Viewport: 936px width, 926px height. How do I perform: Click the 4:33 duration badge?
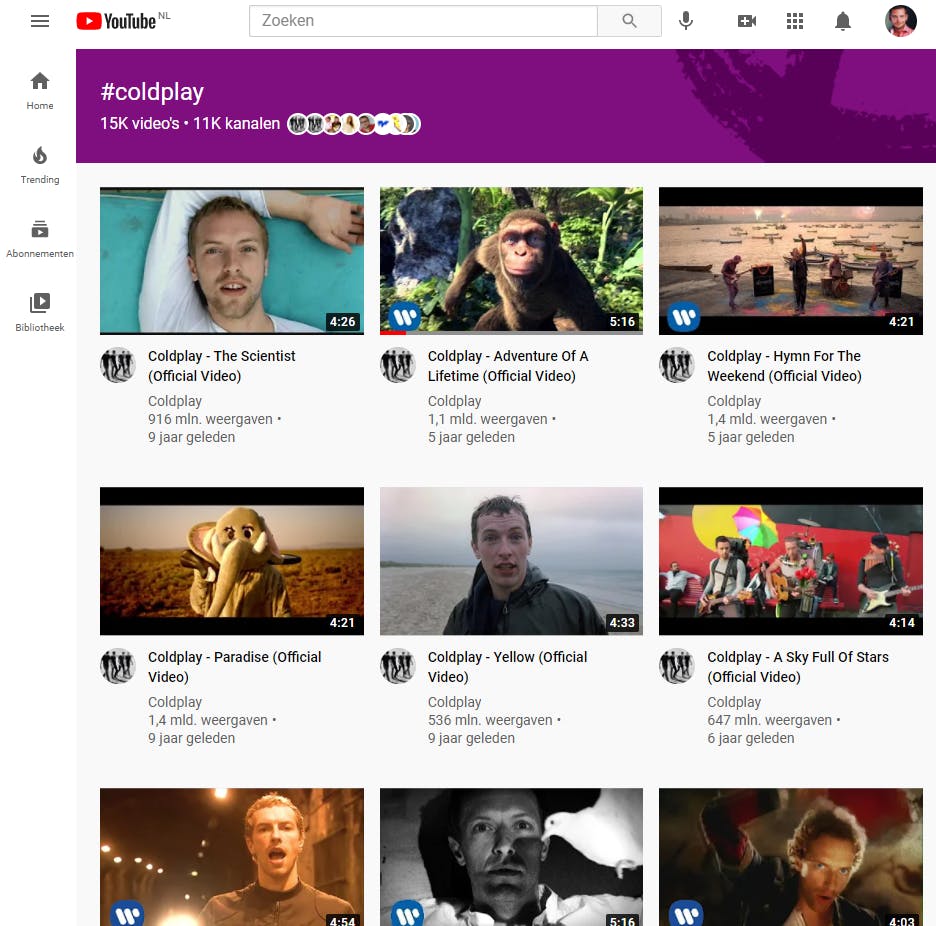[622, 623]
